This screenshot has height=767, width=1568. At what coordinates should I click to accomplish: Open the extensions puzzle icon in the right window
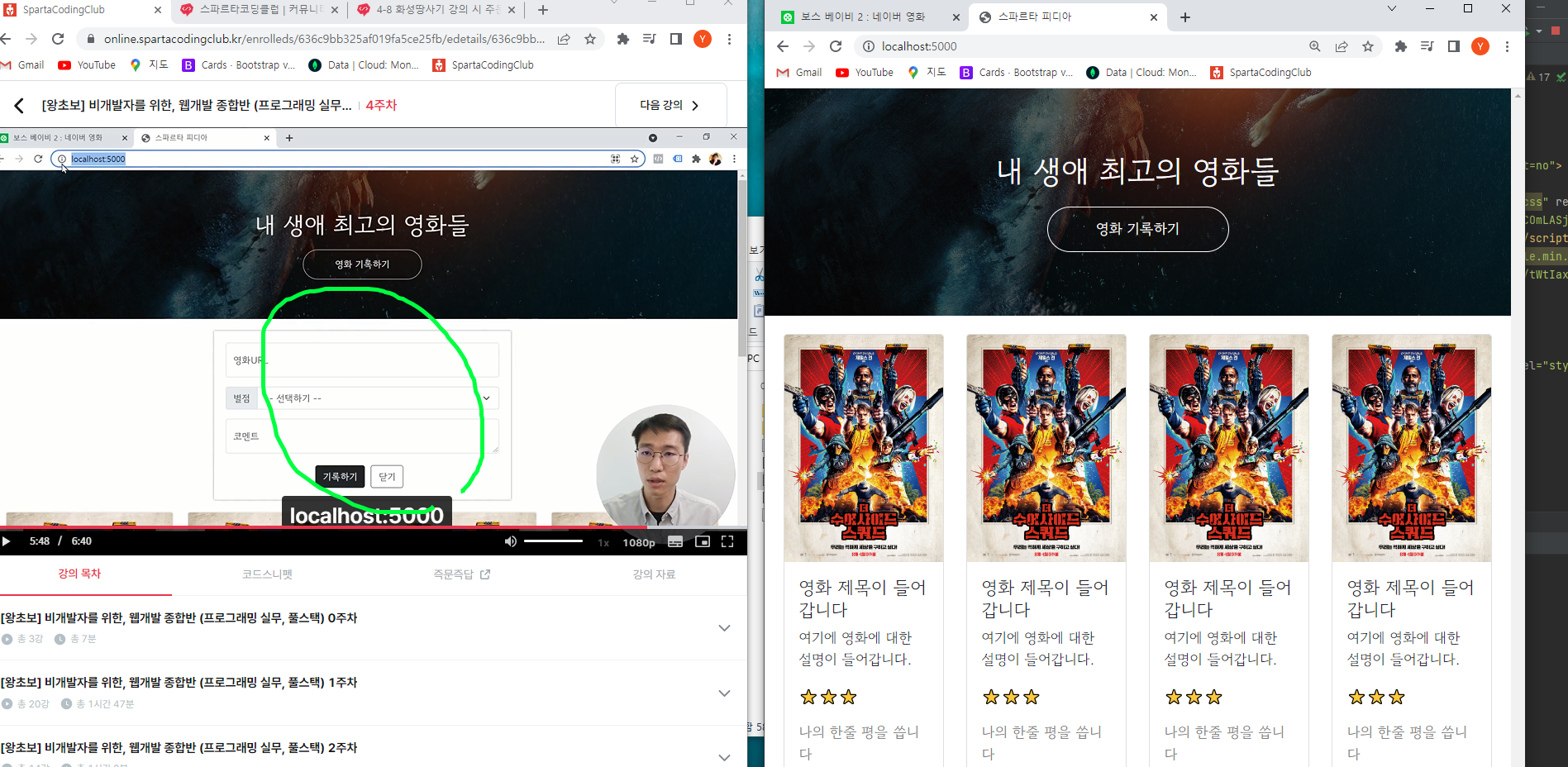[1401, 46]
